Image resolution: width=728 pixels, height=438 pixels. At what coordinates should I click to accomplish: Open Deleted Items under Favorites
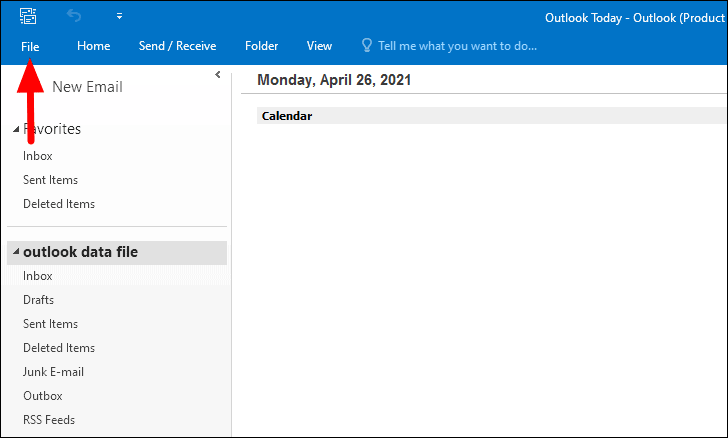[59, 204]
